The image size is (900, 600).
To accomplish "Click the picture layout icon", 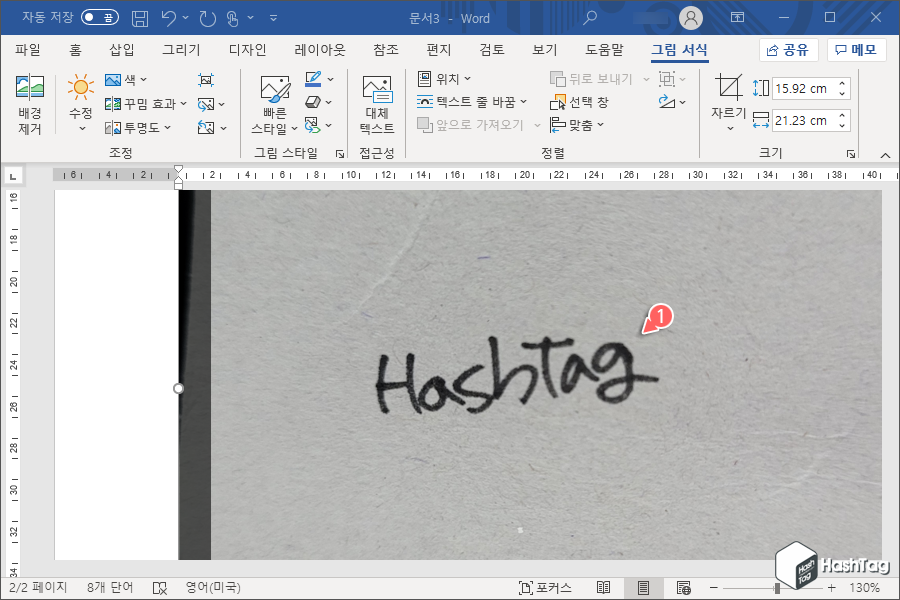I will pos(313,125).
